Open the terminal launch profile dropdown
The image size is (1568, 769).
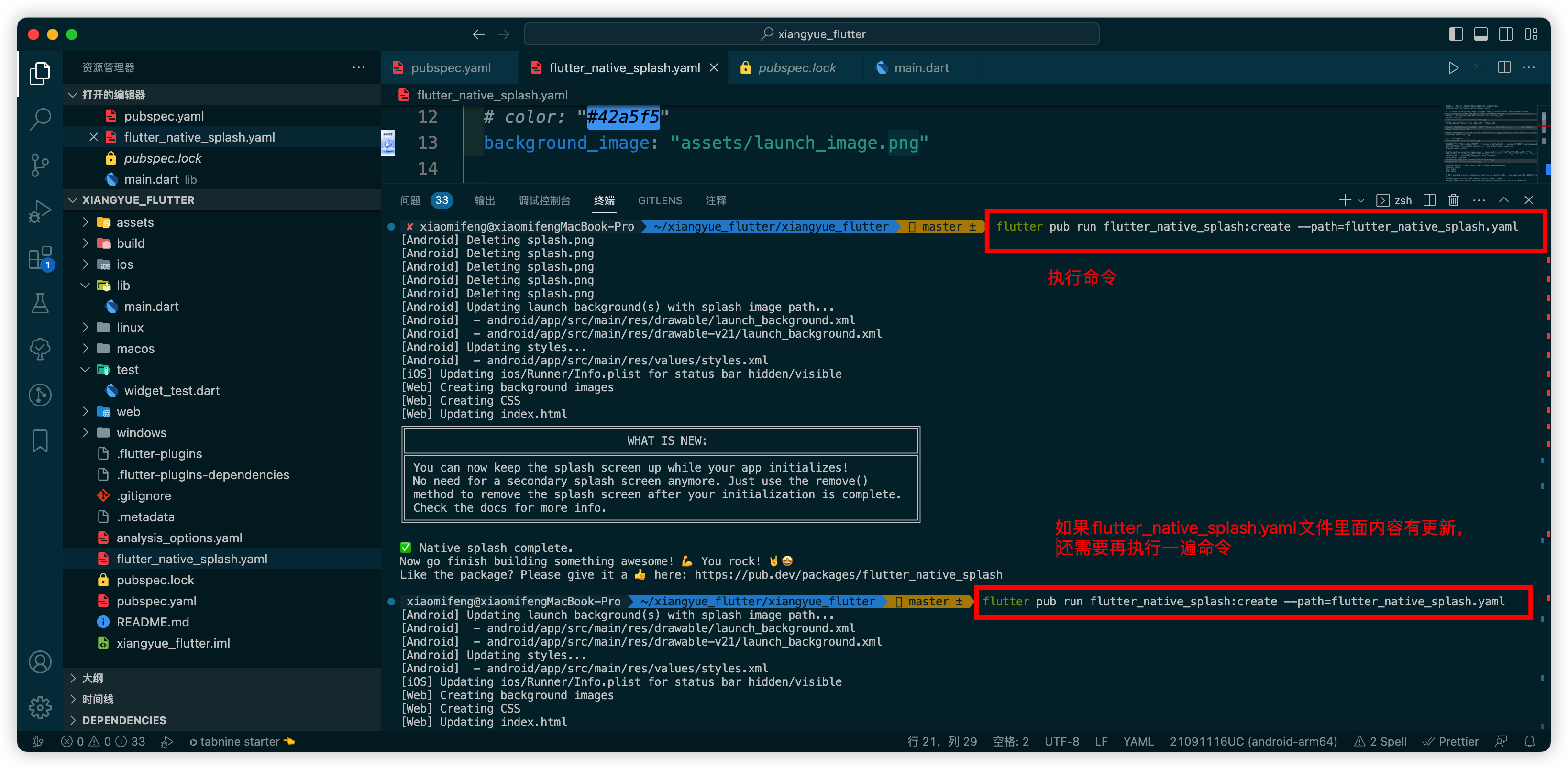click(x=1361, y=200)
